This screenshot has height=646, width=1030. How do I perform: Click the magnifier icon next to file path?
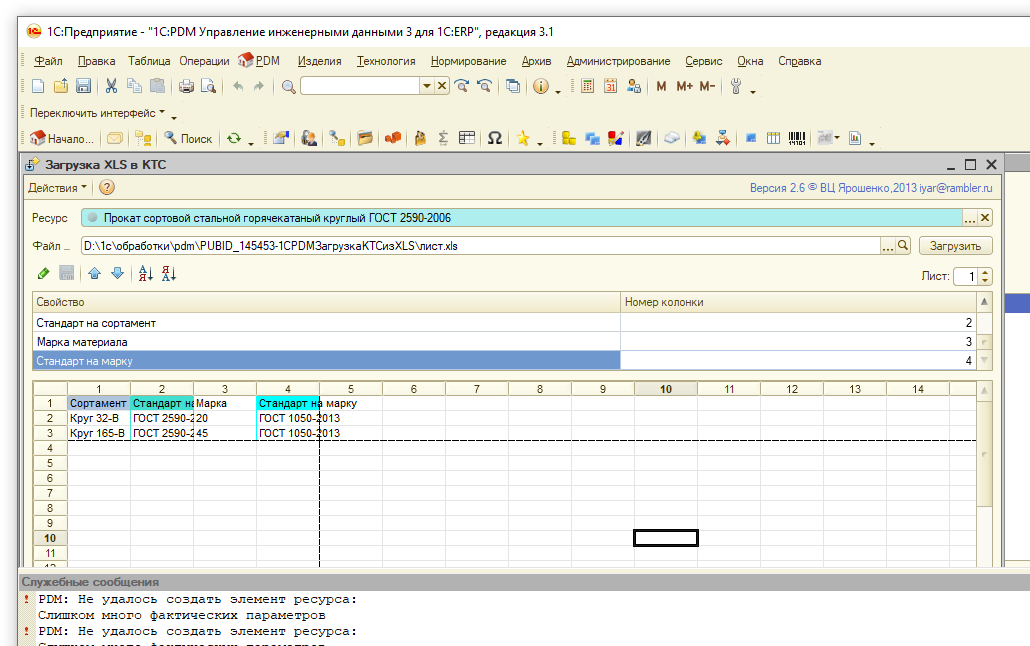pyautogui.click(x=904, y=246)
